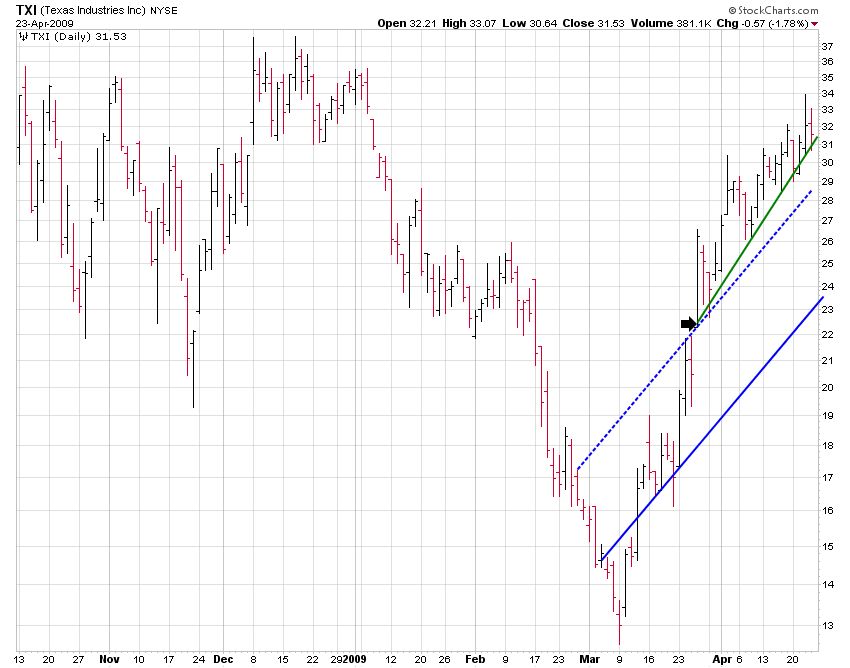
Task: Click price axis label 22
Action: (x=827, y=335)
